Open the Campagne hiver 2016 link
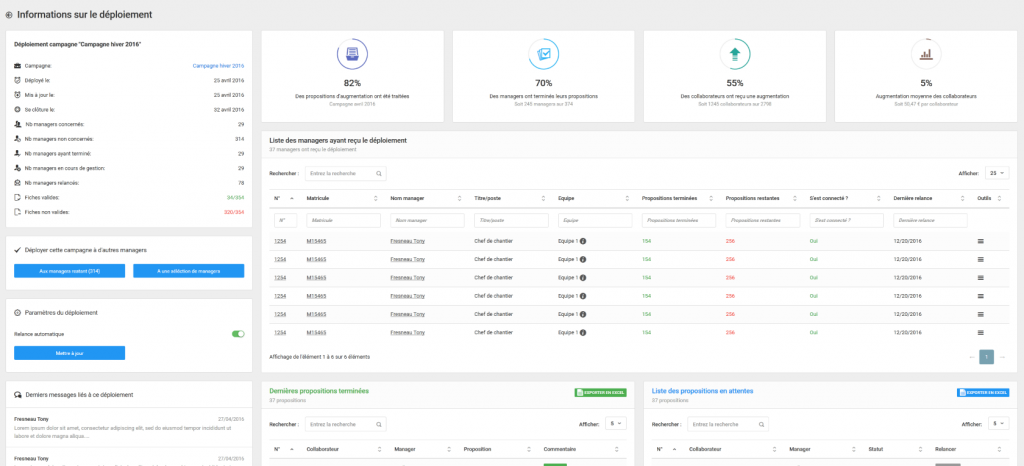The height and width of the screenshot is (466, 1024). (x=218, y=66)
